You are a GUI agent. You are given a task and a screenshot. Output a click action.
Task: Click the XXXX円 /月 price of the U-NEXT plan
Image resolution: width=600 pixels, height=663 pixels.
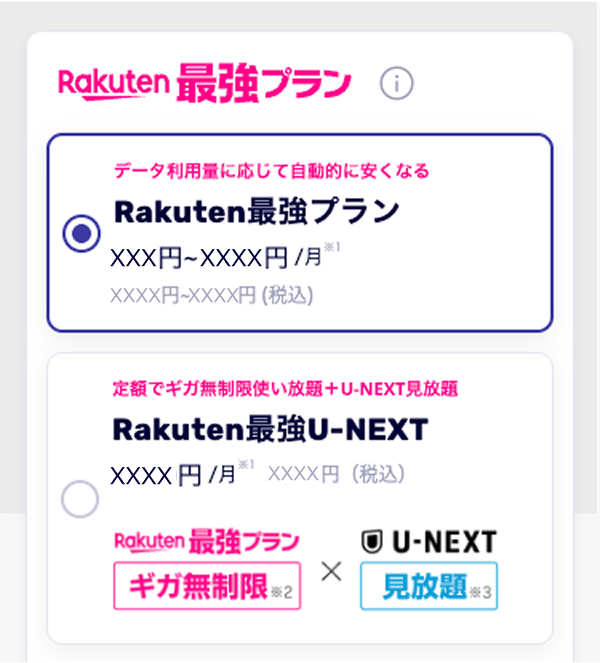tap(172, 473)
